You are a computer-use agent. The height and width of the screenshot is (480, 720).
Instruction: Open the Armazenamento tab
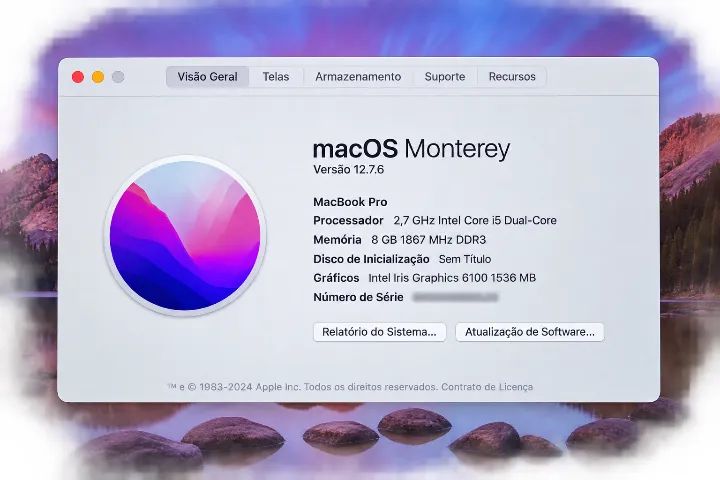(358, 77)
